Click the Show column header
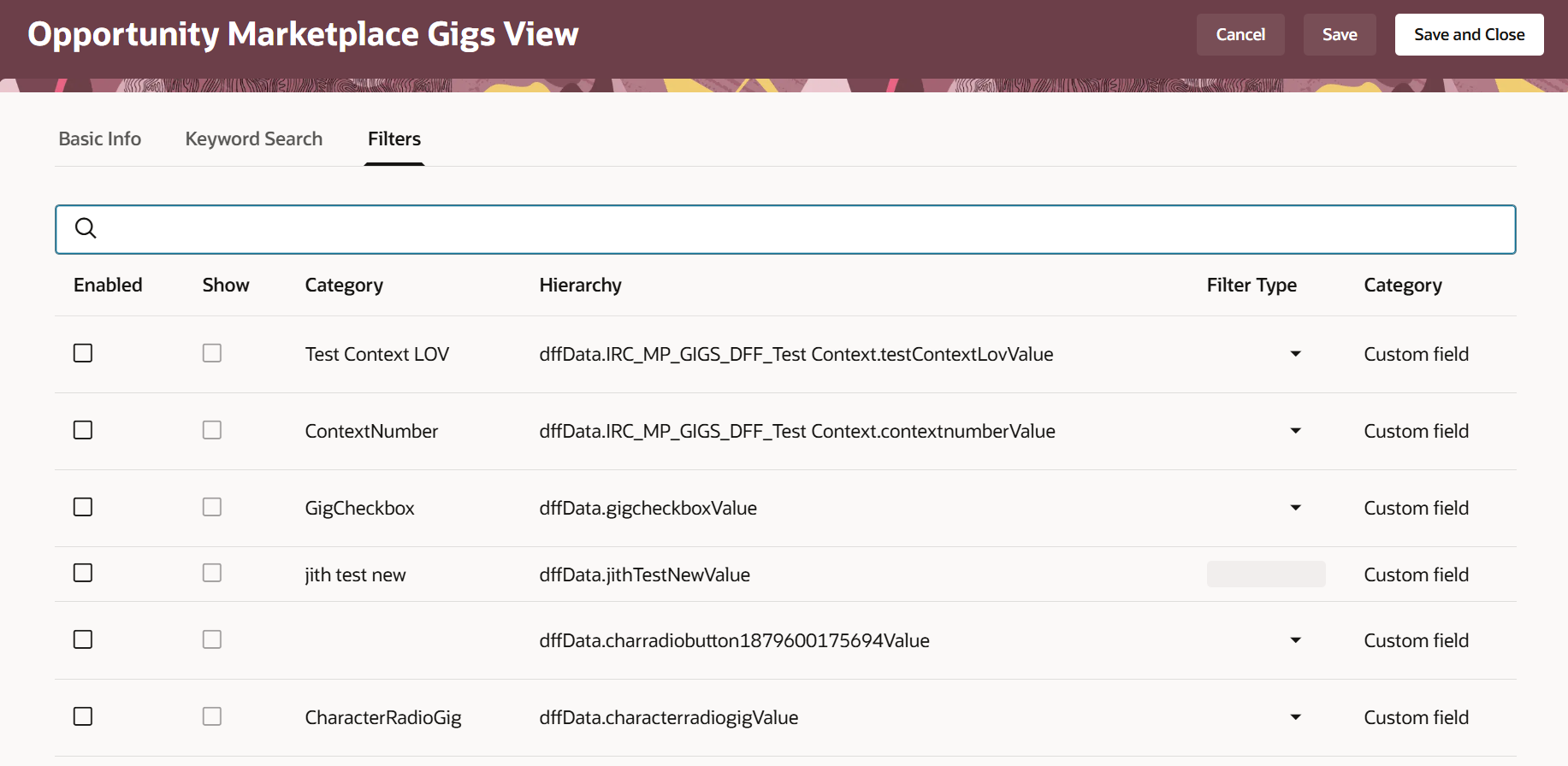 (x=226, y=285)
